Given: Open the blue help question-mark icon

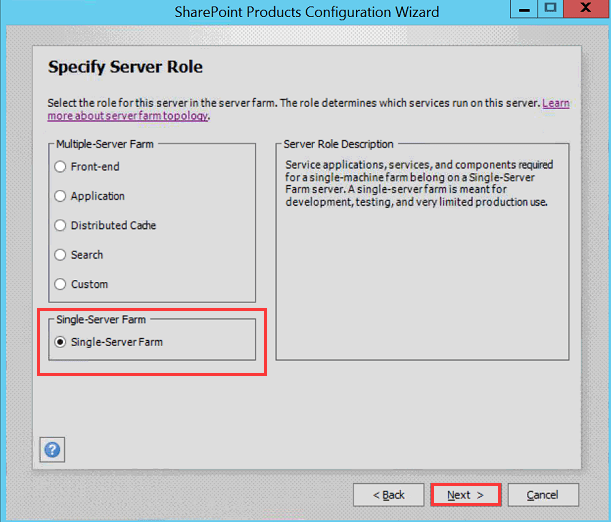Looking at the screenshot, I should (52, 450).
